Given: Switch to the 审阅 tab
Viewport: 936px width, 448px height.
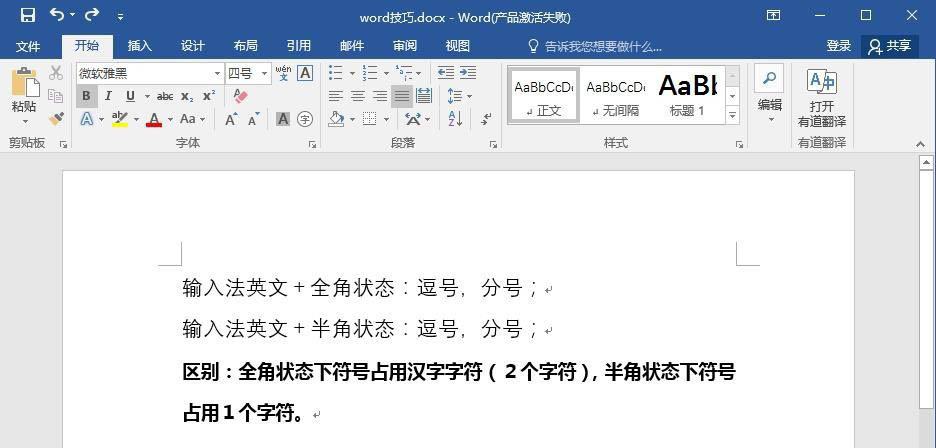Looking at the screenshot, I should pos(405,46).
